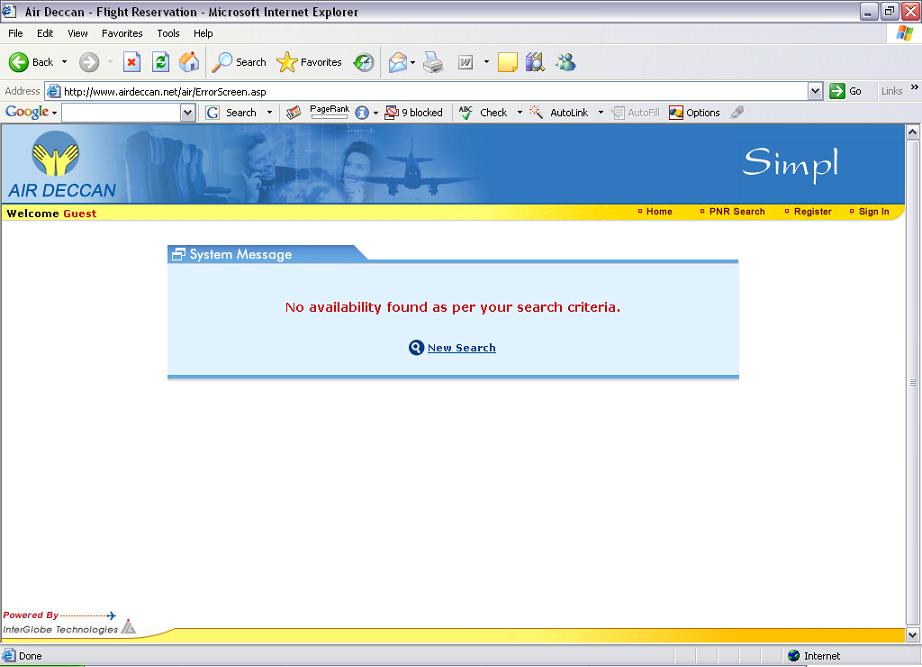Click the InterGlobe Technologies logo
Screen dimensions: 922x667
[69, 628]
